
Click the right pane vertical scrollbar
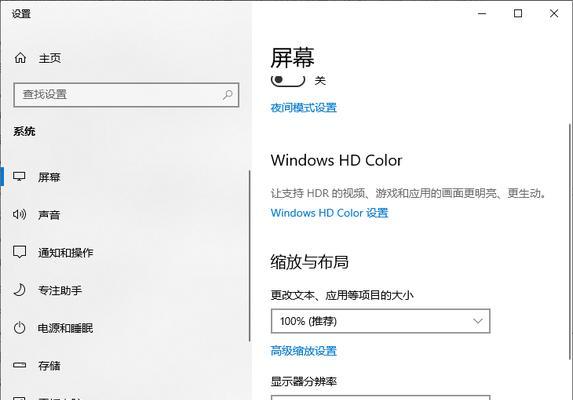pyautogui.click(x=570, y=242)
